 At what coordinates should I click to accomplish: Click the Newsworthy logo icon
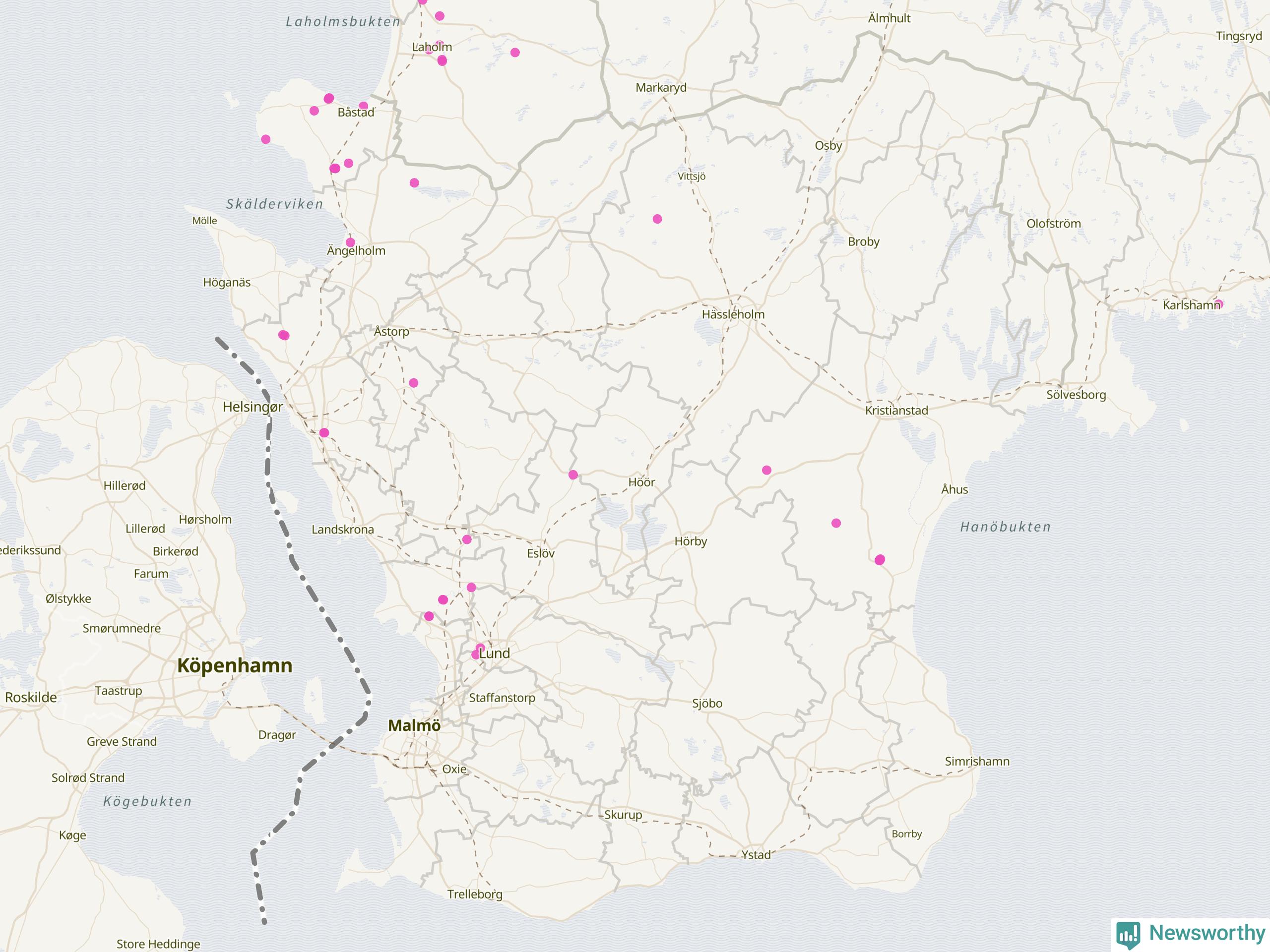(x=1129, y=935)
